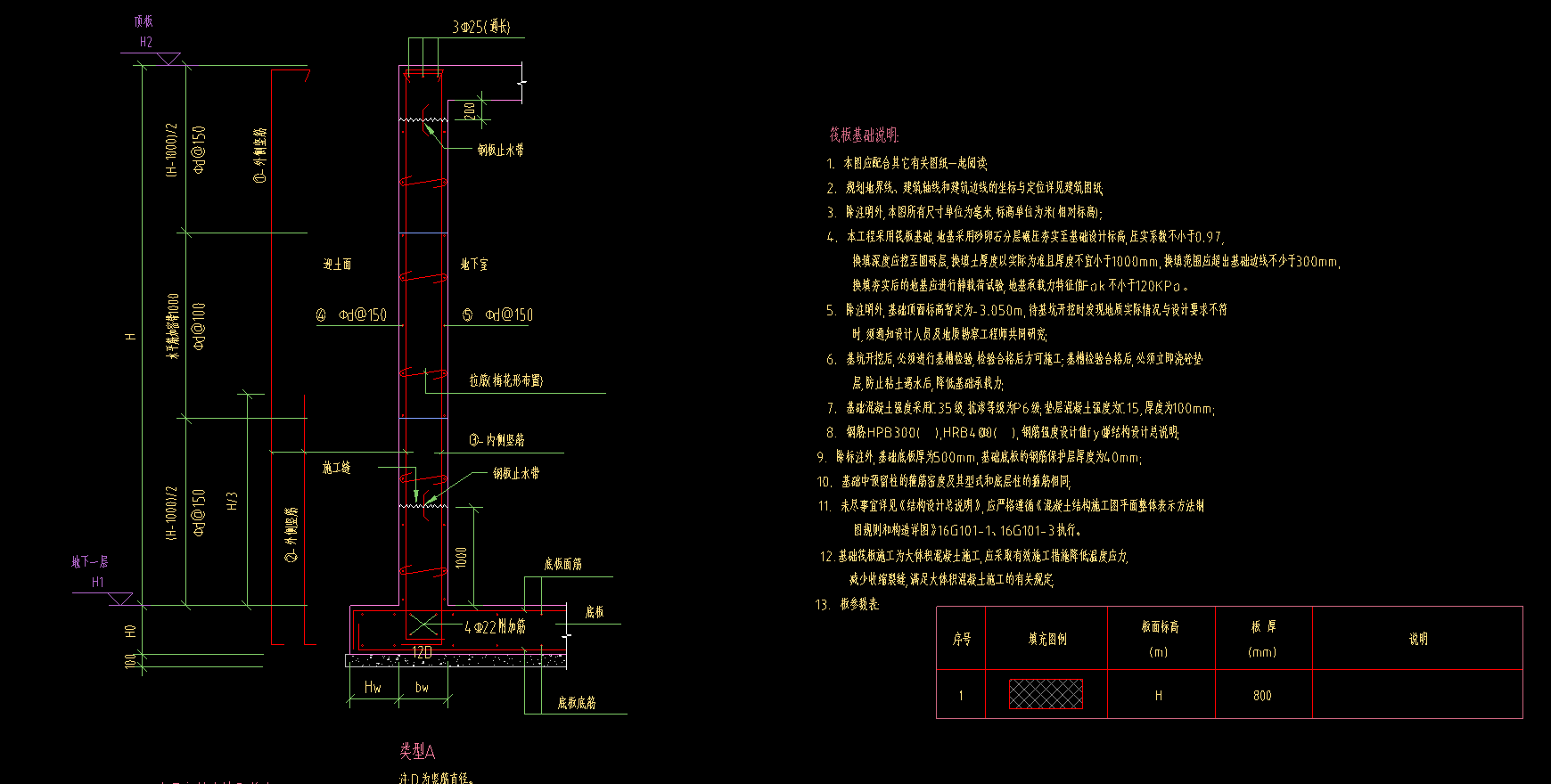Click the '地下室' label

coord(474,265)
